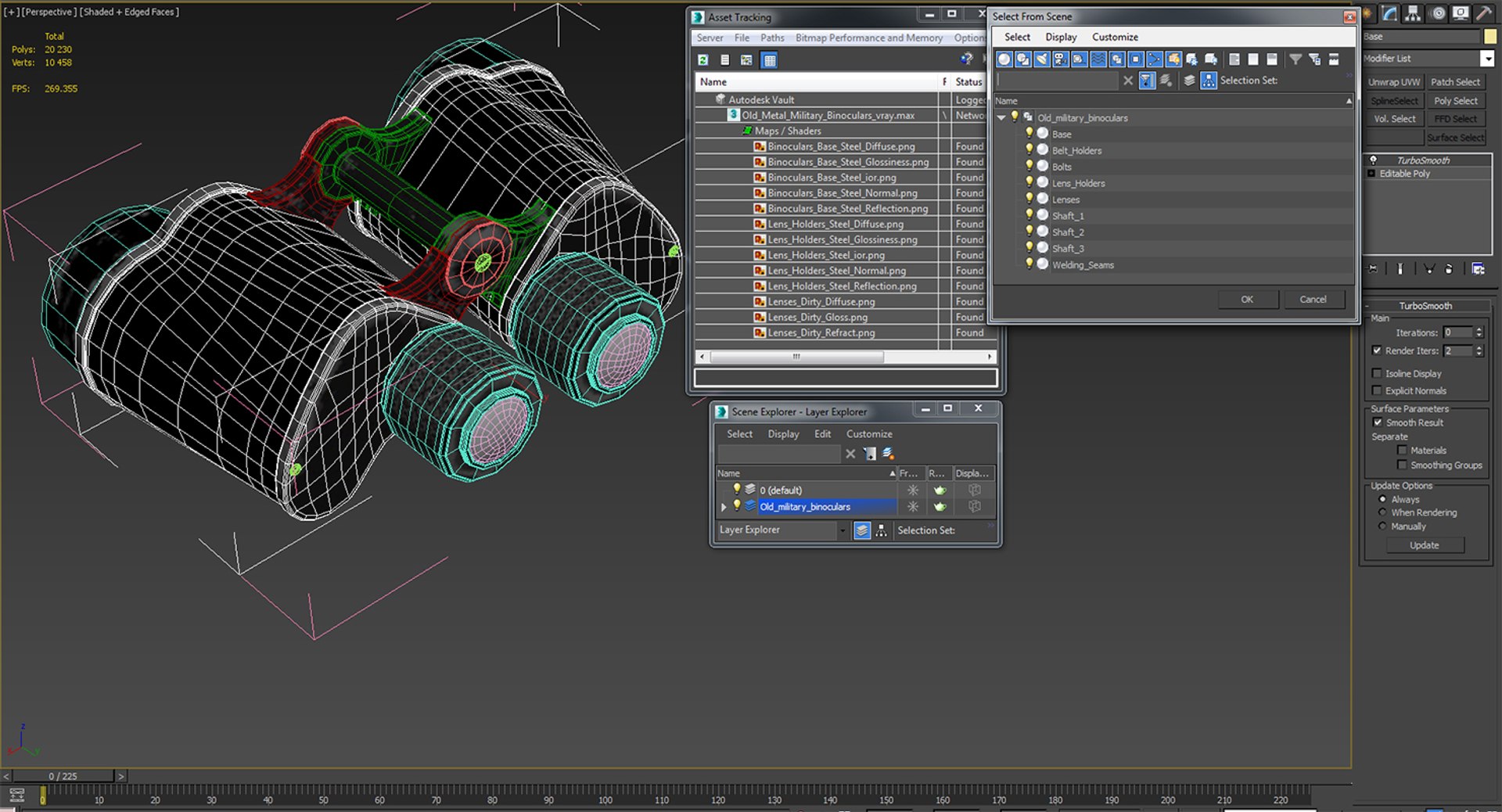Select the When Rendering update option

(1382, 513)
